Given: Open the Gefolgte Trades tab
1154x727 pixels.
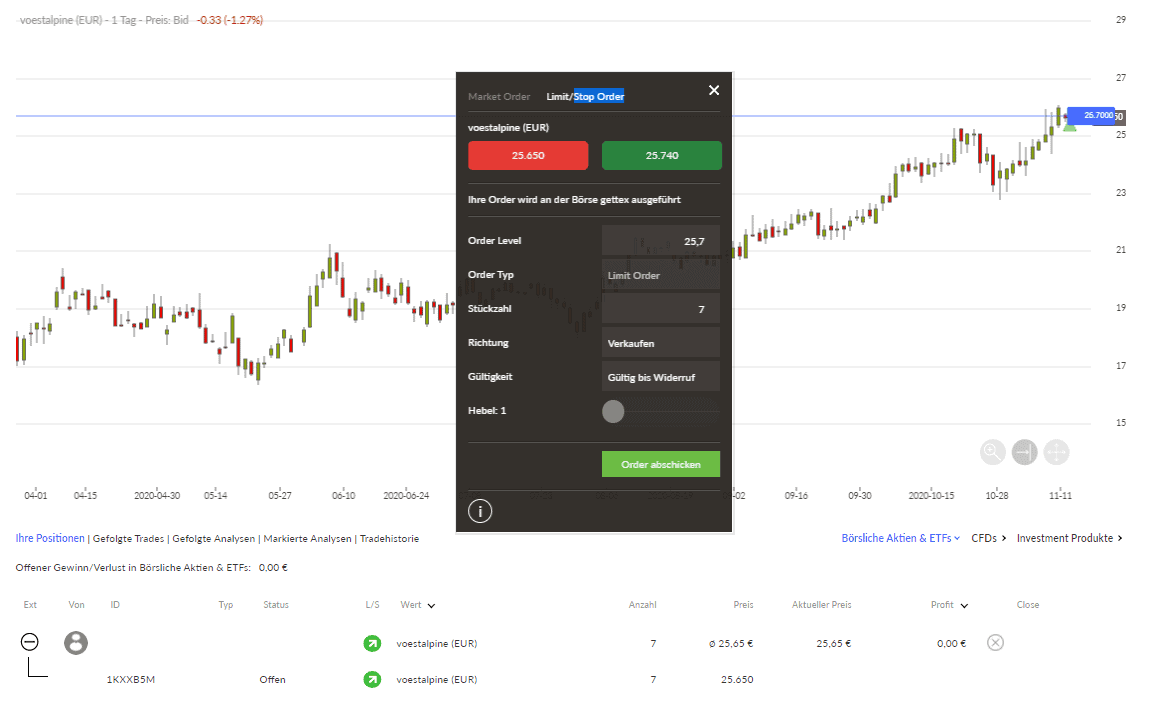Looking at the screenshot, I should point(128,539).
